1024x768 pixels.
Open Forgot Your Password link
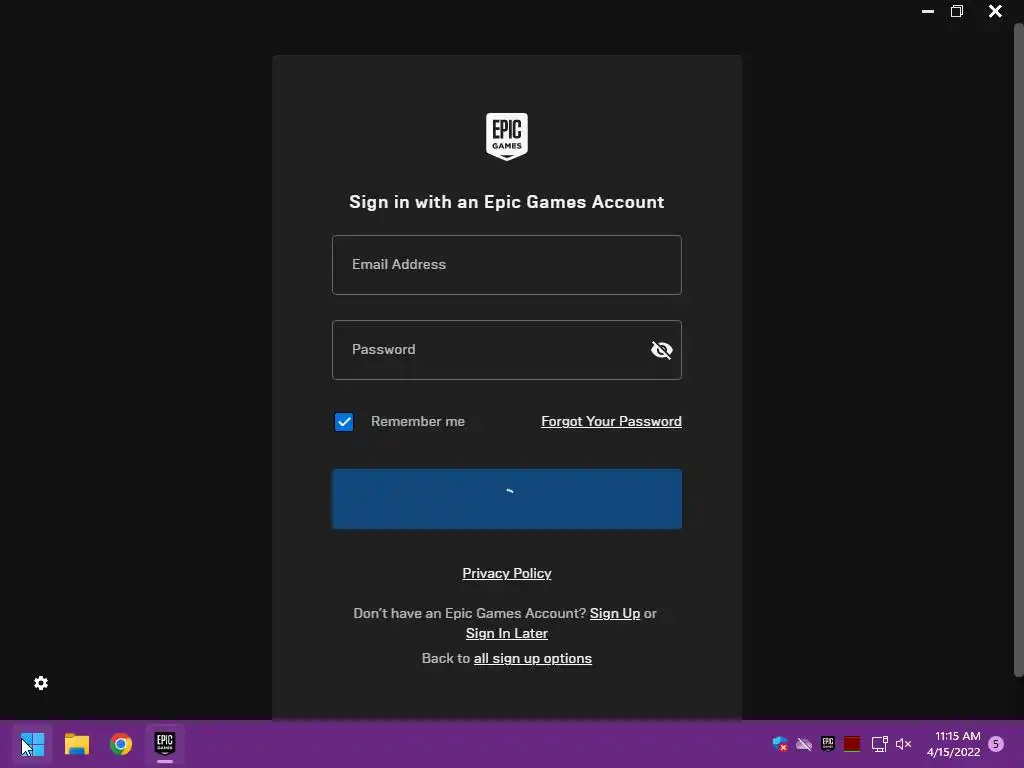pyautogui.click(x=611, y=421)
